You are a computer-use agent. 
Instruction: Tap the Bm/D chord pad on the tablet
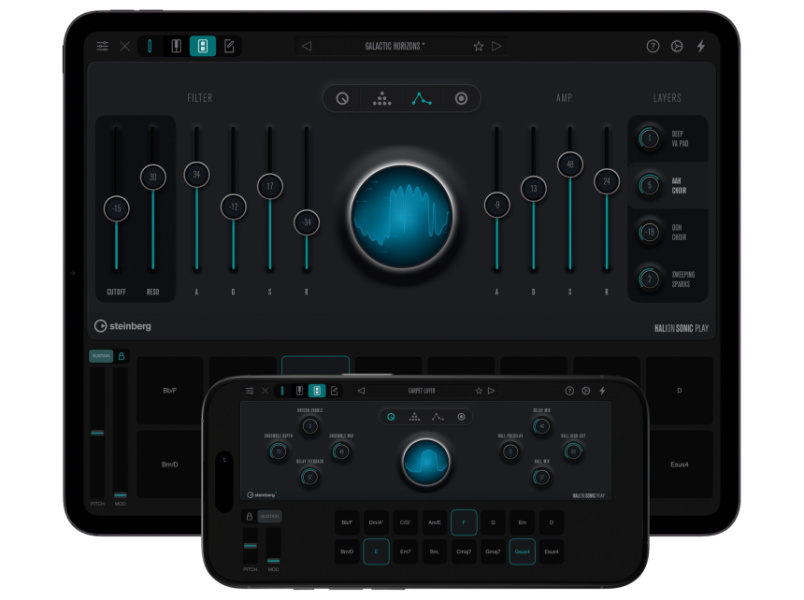click(x=170, y=464)
